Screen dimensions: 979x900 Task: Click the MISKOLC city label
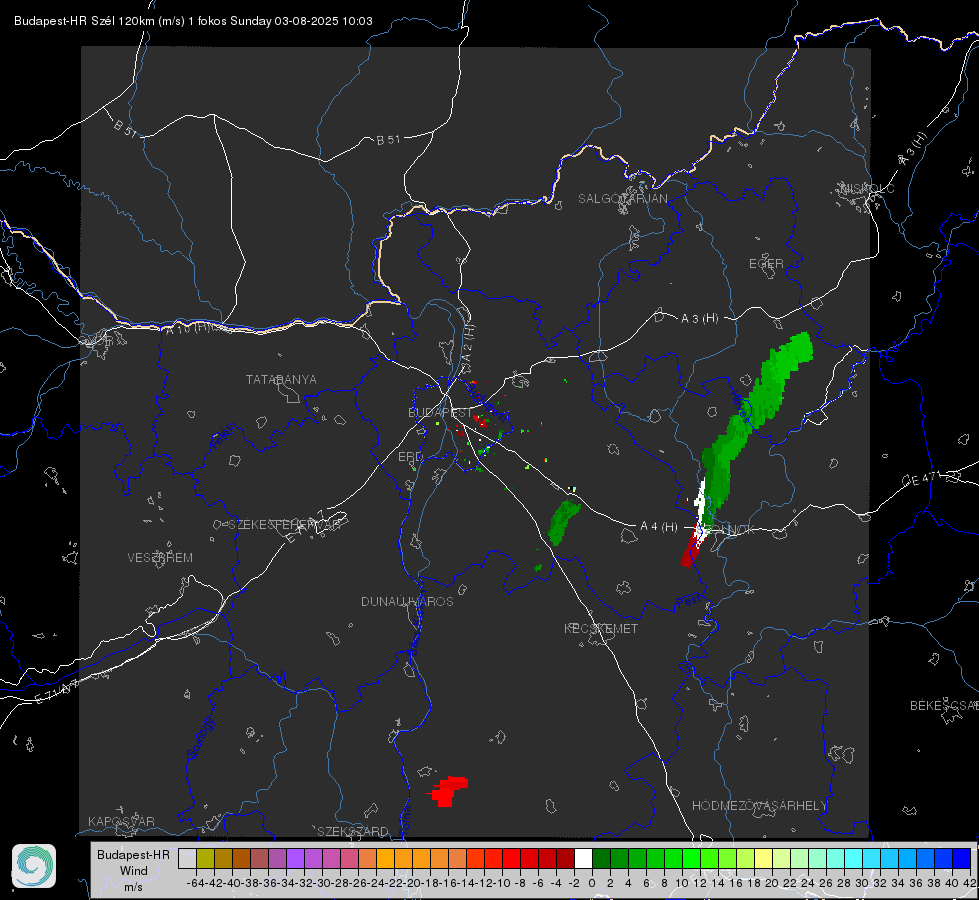867,188
